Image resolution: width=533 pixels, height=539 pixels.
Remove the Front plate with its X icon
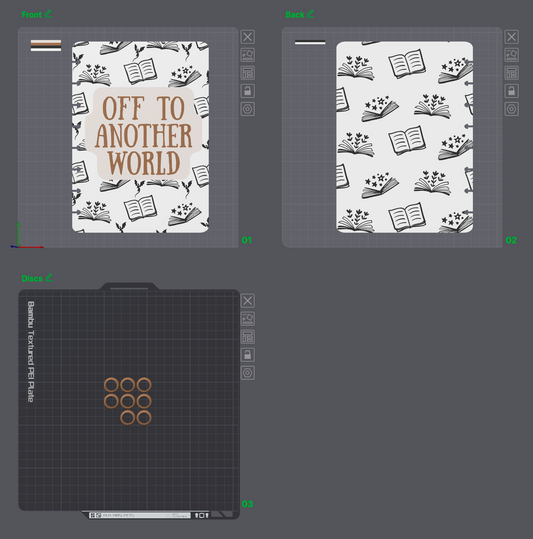(x=247, y=37)
